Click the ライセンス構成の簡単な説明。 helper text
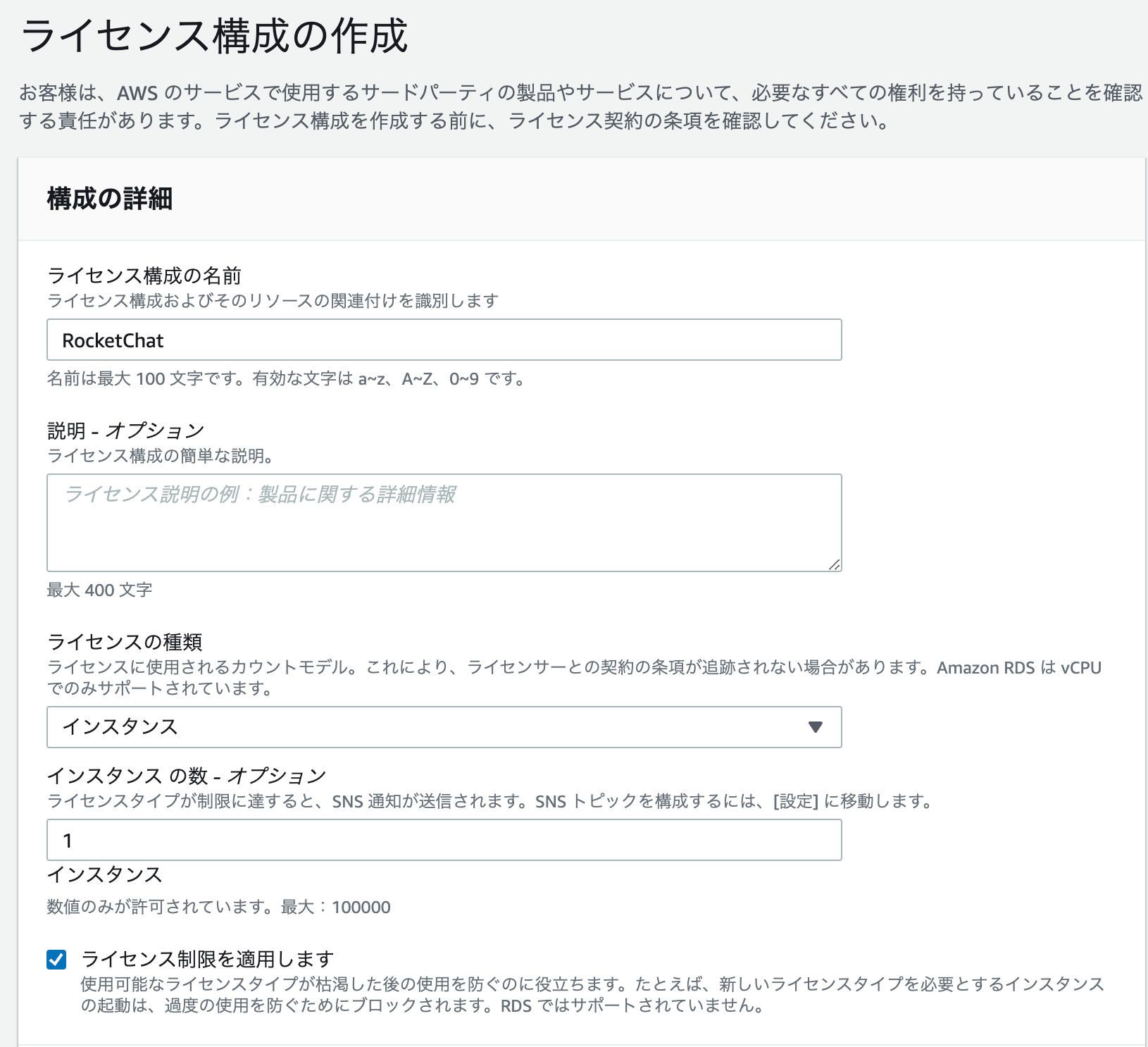The height and width of the screenshot is (1047, 1148). [161, 456]
